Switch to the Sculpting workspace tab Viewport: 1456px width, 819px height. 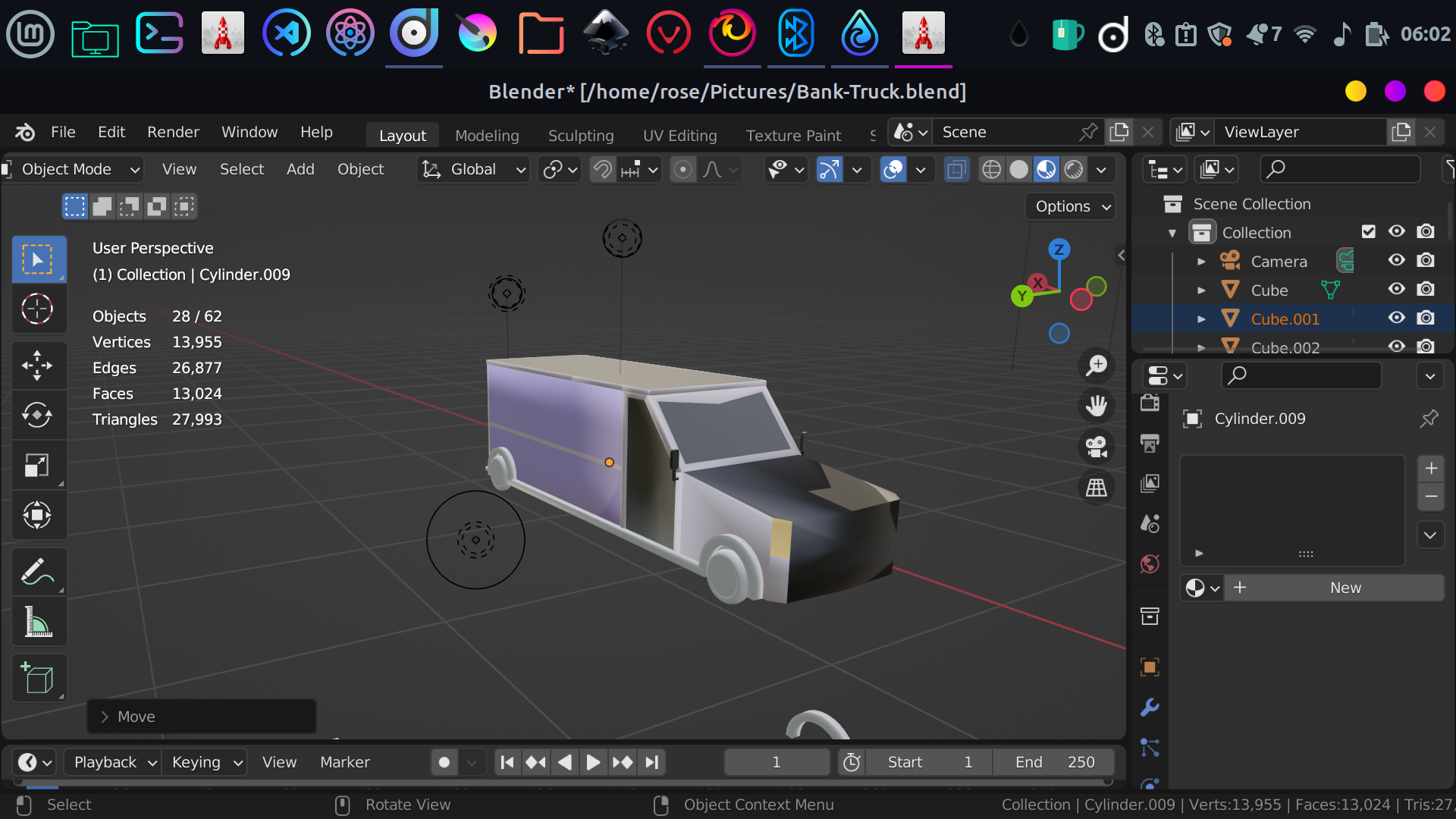581,135
